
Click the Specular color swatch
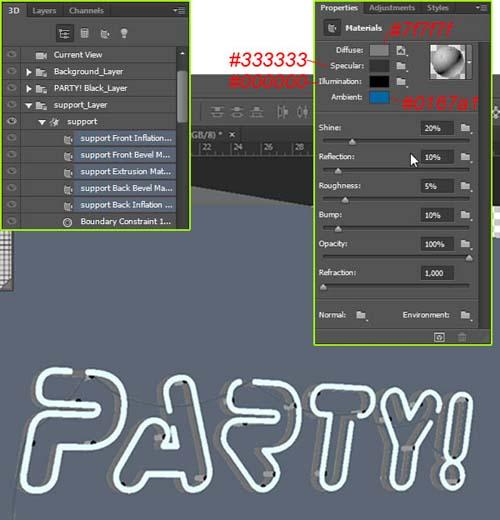click(379, 66)
